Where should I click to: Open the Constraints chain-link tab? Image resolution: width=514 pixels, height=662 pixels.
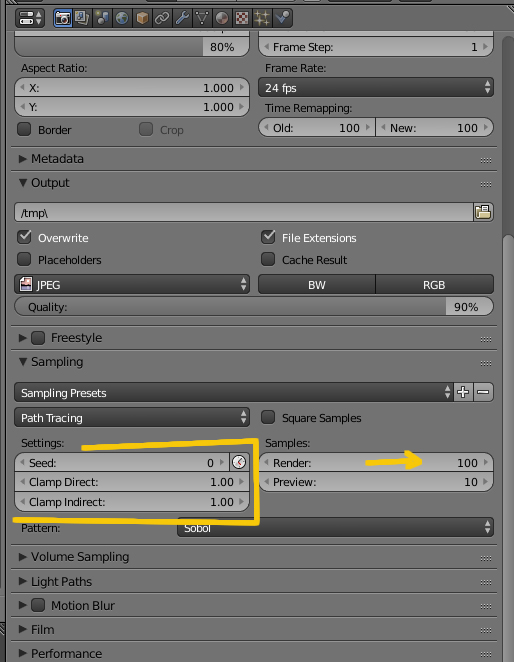coord(162,18)
